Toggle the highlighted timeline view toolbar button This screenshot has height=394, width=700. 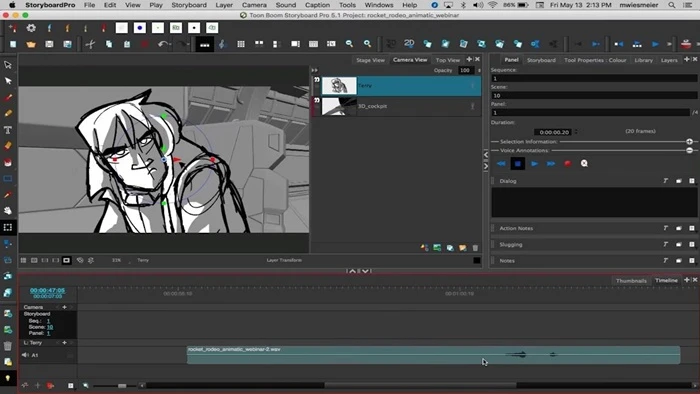(x=204, y=45)
